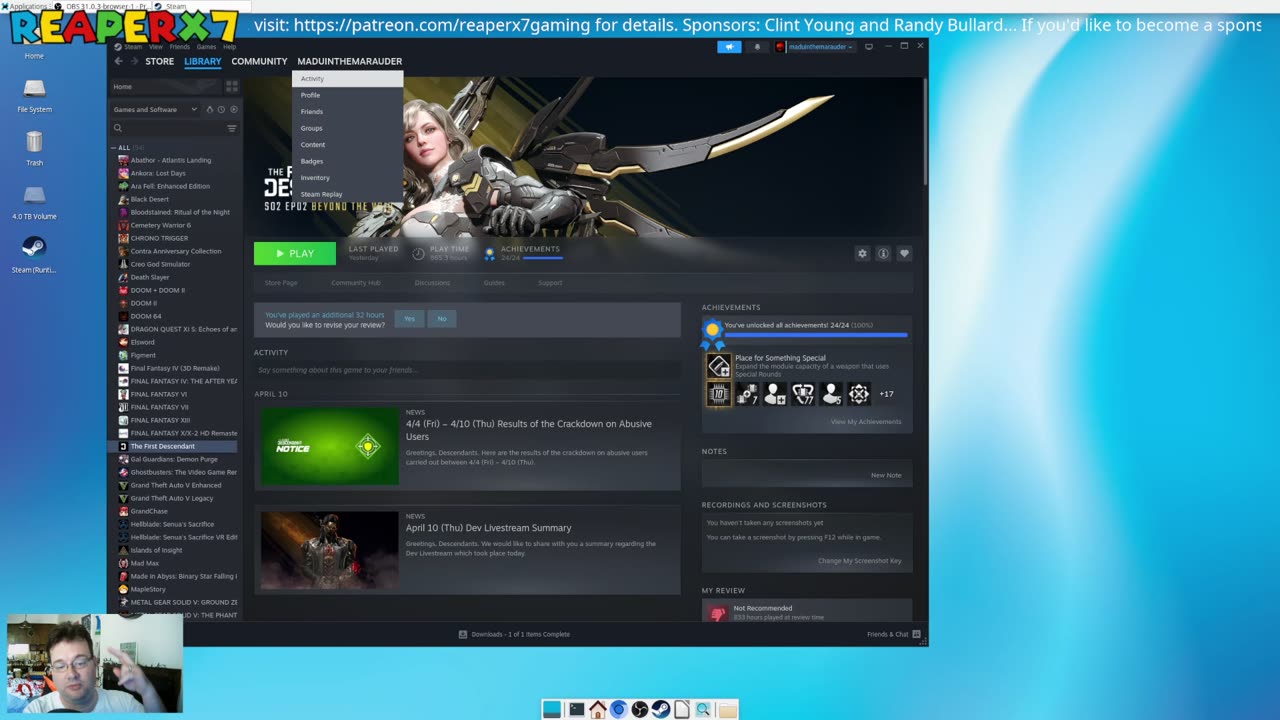Go to the STORE tab

coord(159,61)
